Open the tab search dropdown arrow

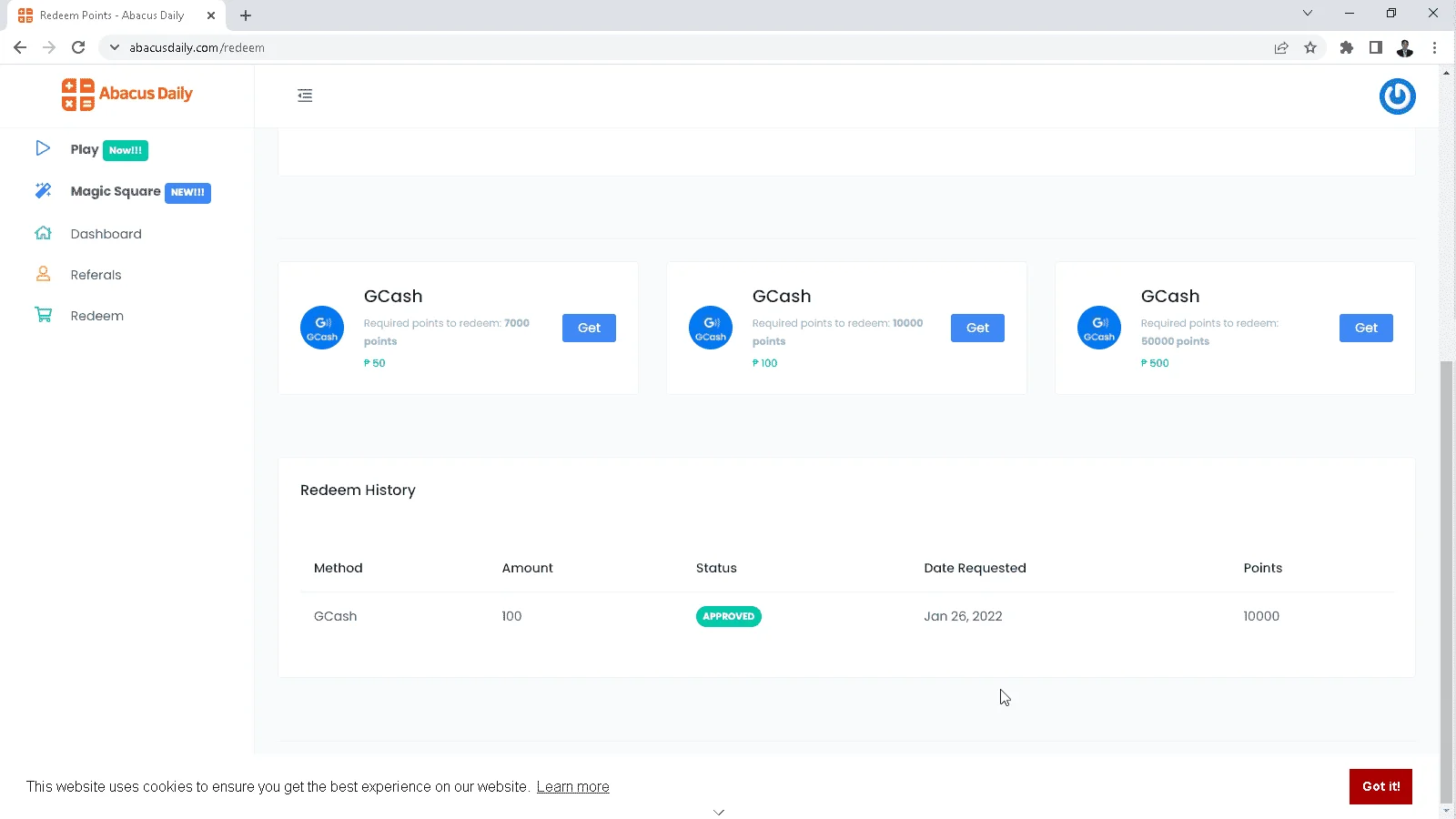tap(1308, 13)
